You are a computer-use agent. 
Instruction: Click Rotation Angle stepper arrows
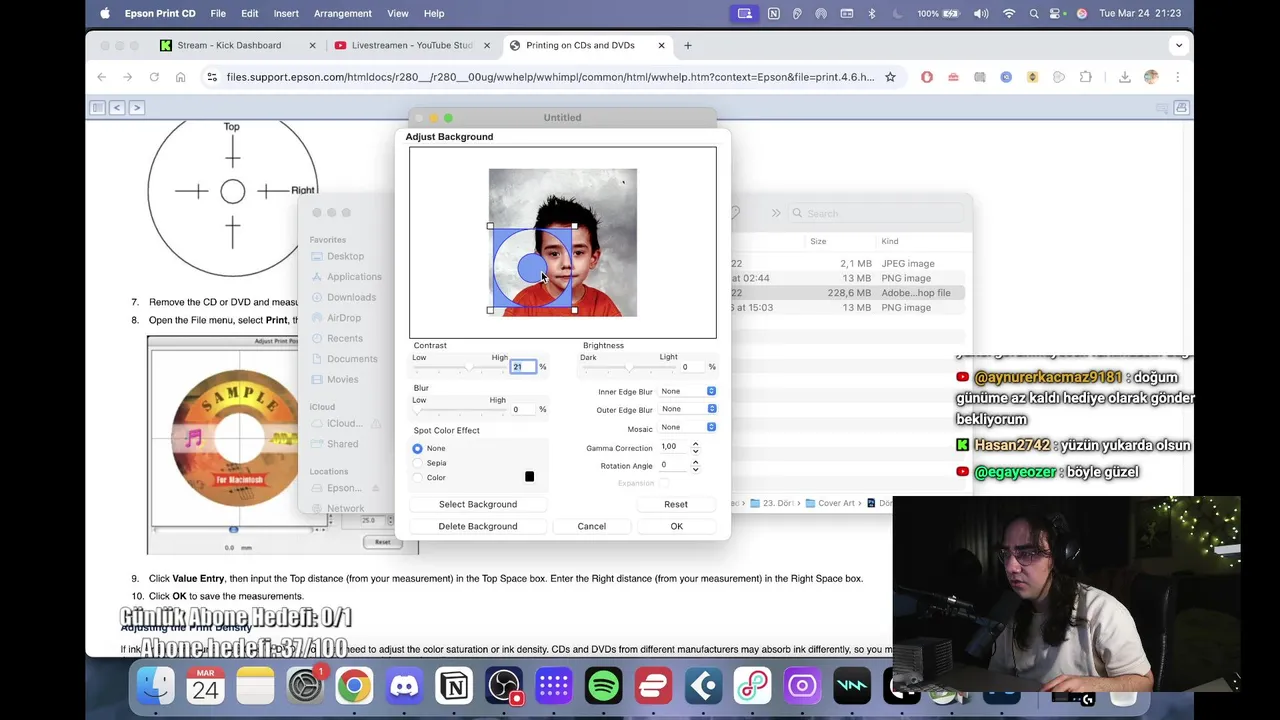pos(695,465)
